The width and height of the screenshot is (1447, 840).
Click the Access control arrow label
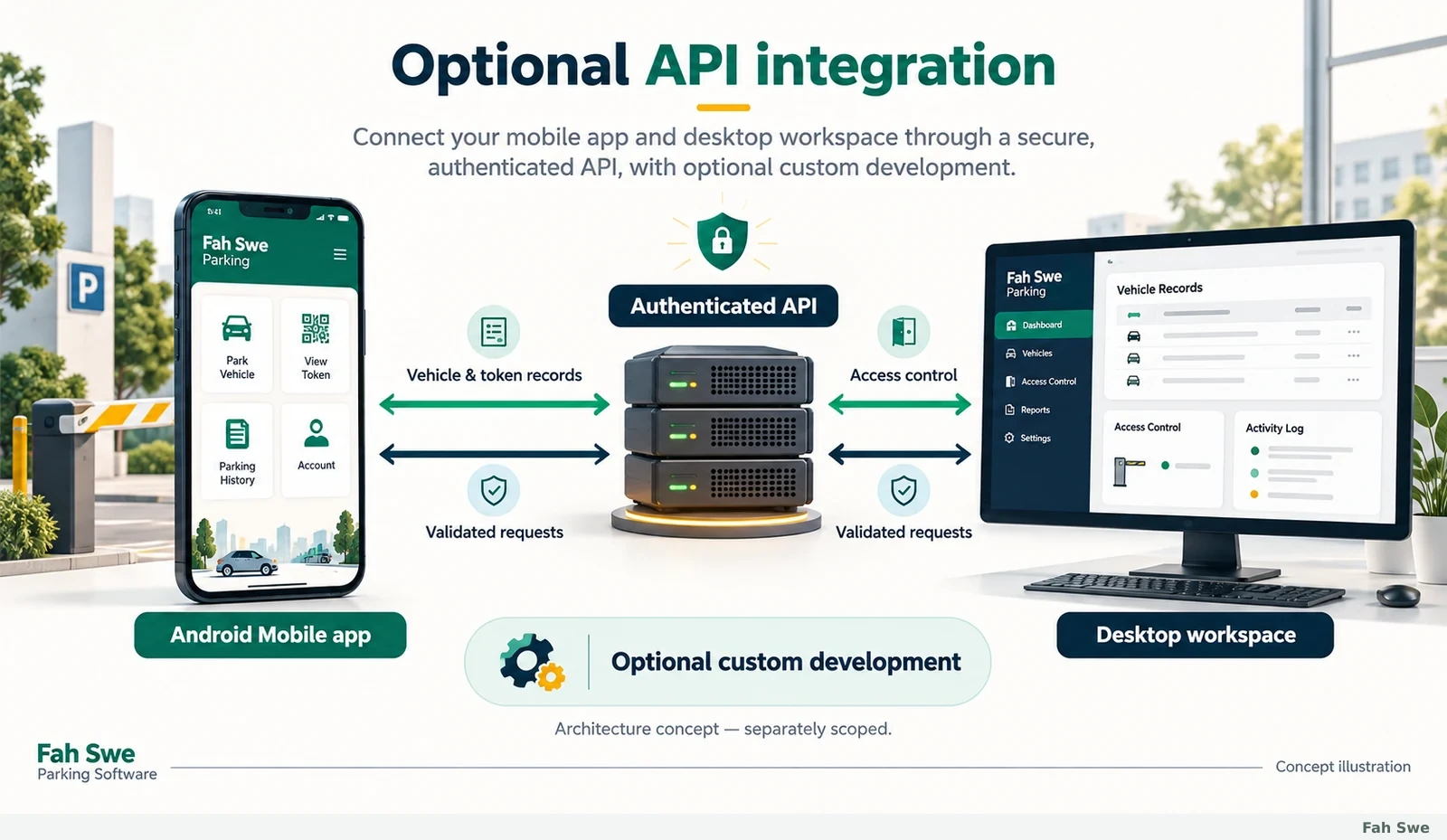pos(903,375)
